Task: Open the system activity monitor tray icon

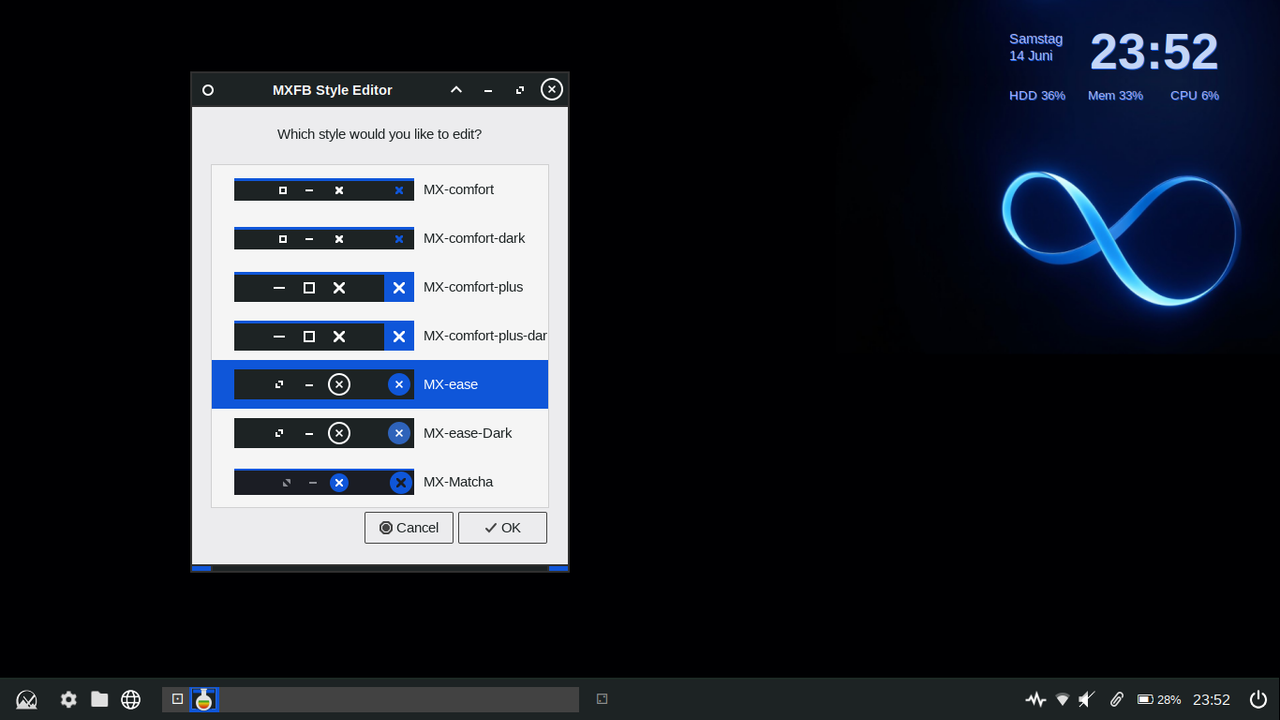Action: [x=1036, y=700]
